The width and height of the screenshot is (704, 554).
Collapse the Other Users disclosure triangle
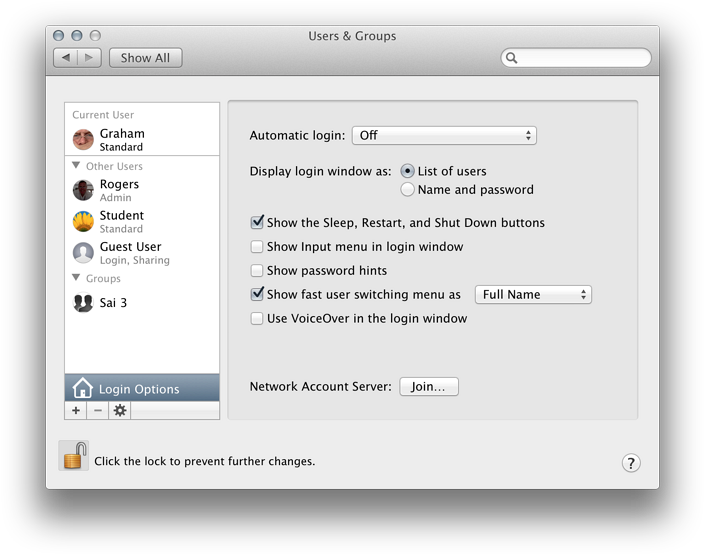[76, 166]
